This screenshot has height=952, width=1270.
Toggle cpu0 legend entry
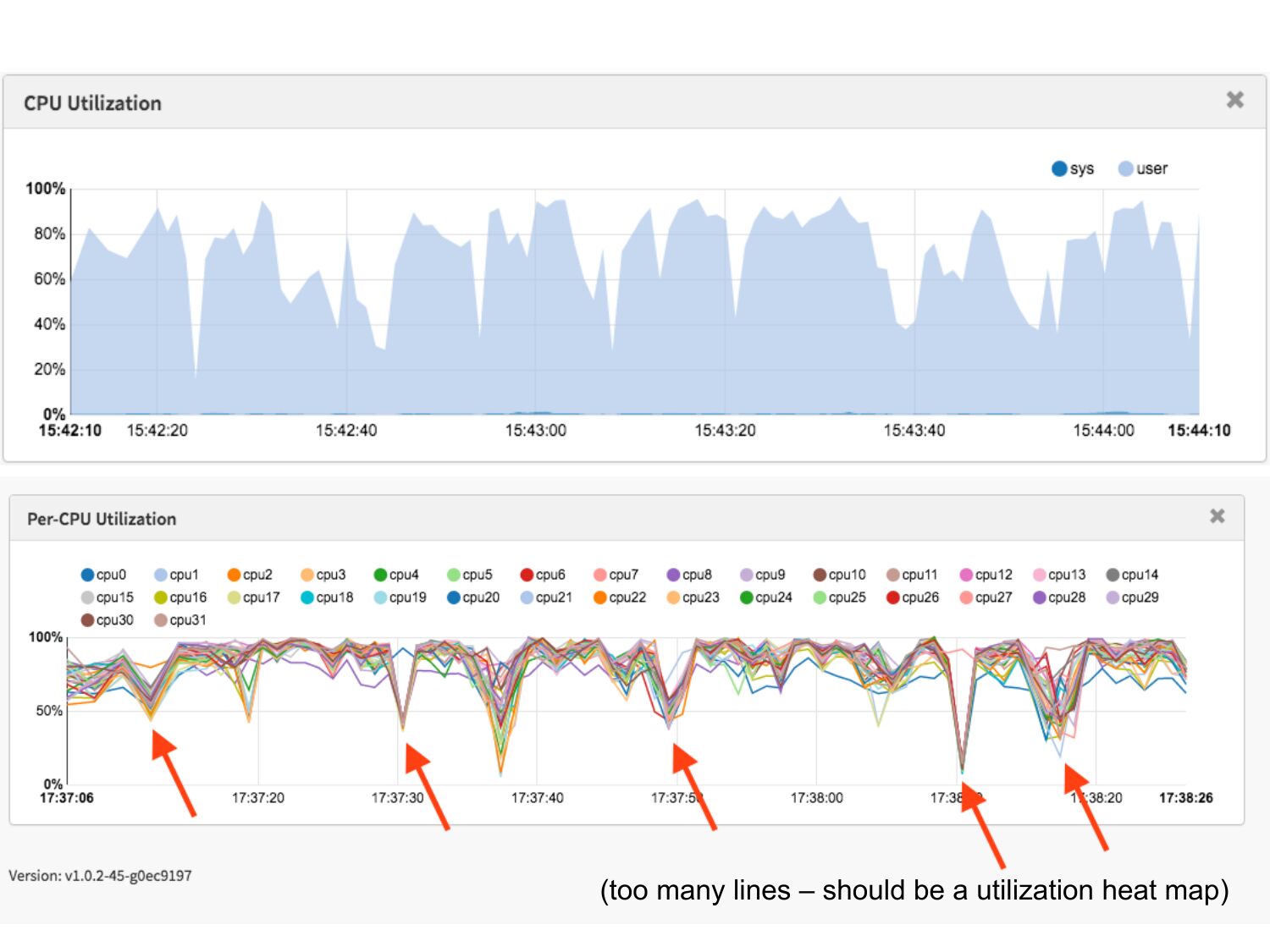(103, 575)
